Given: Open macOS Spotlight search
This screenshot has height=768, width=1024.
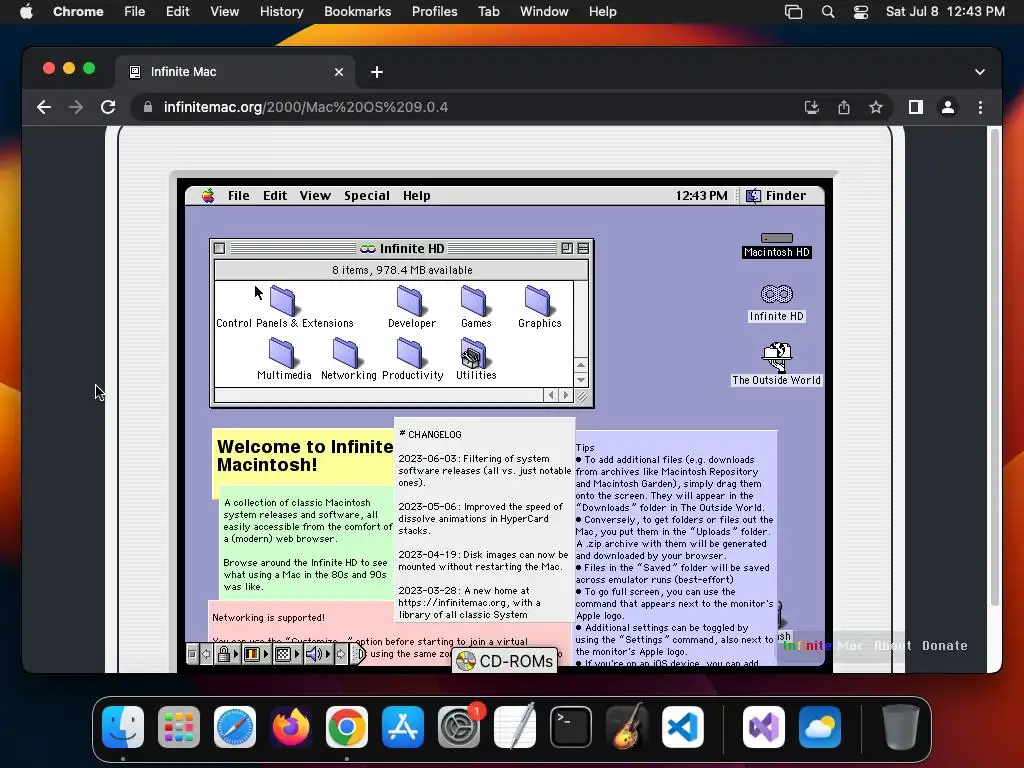Looking at the screenshot, I should (x=827, y=12).
